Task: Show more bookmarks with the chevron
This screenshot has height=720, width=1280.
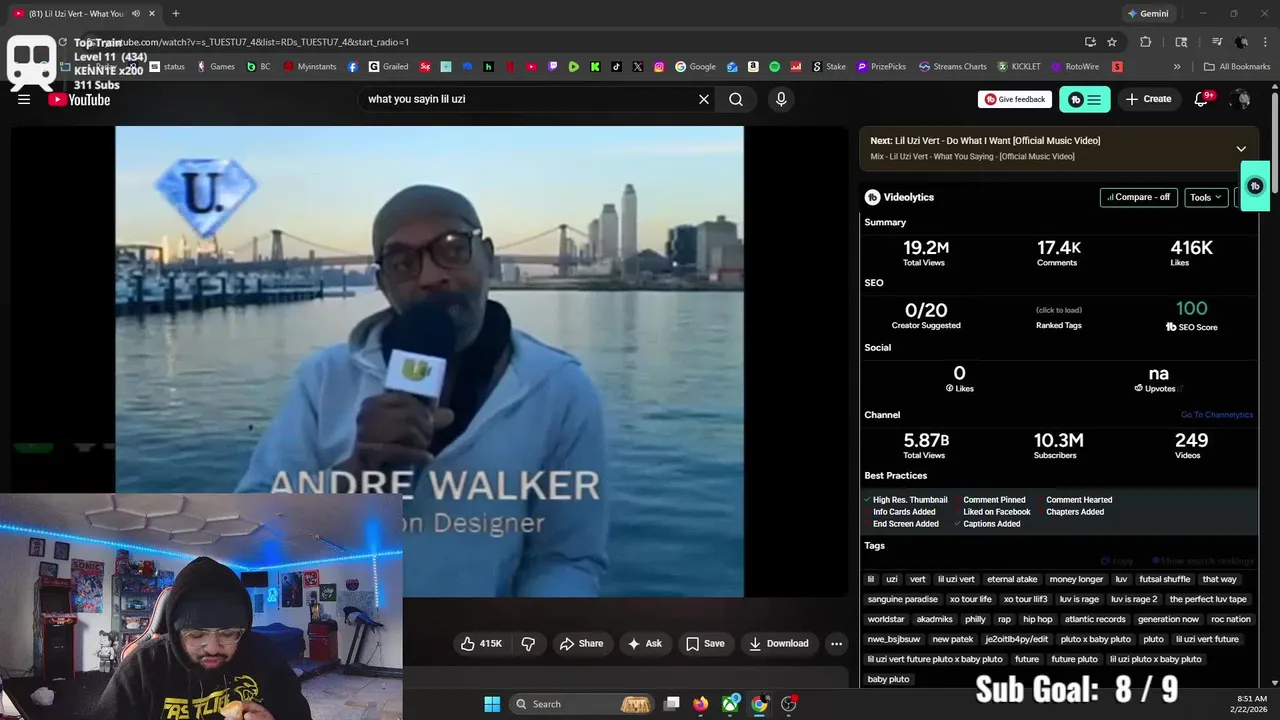Action: [1177, 67]
